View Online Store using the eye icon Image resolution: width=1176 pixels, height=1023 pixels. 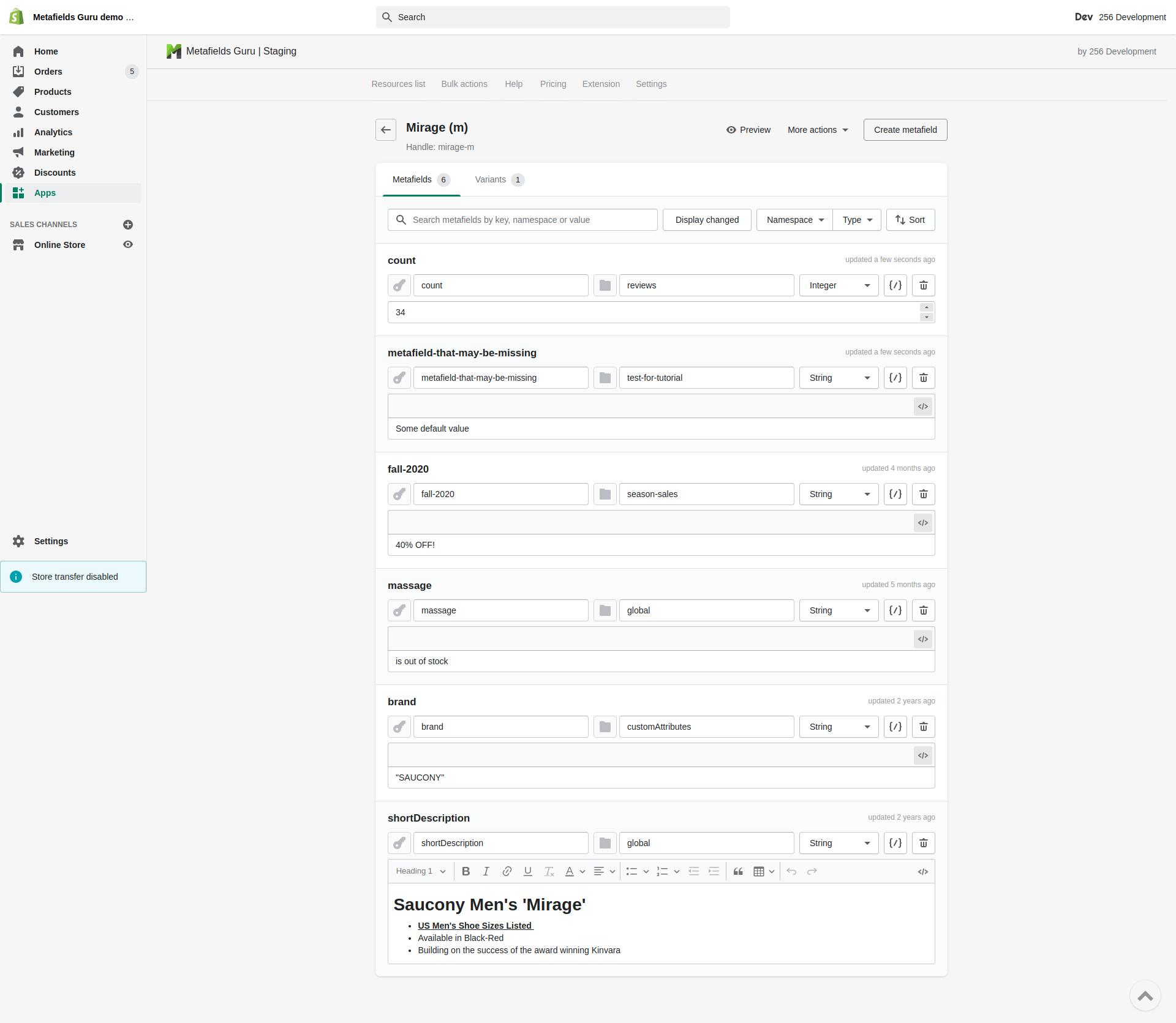(x=128, y=245)
